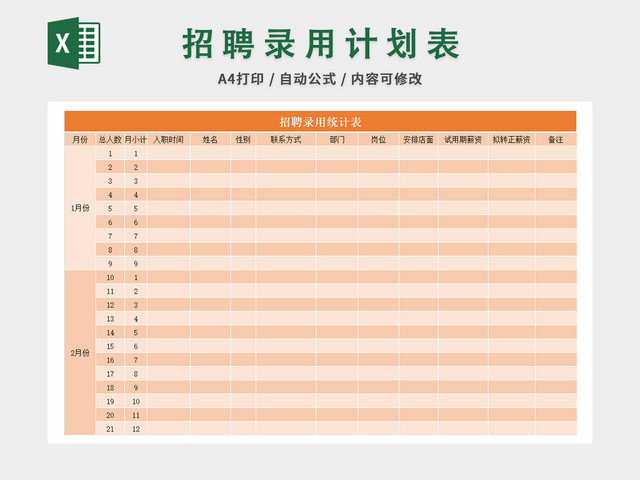Click empty 入职时间 cell in row 10
This screenshot has height=480, width=640.
tap(168, 278)
